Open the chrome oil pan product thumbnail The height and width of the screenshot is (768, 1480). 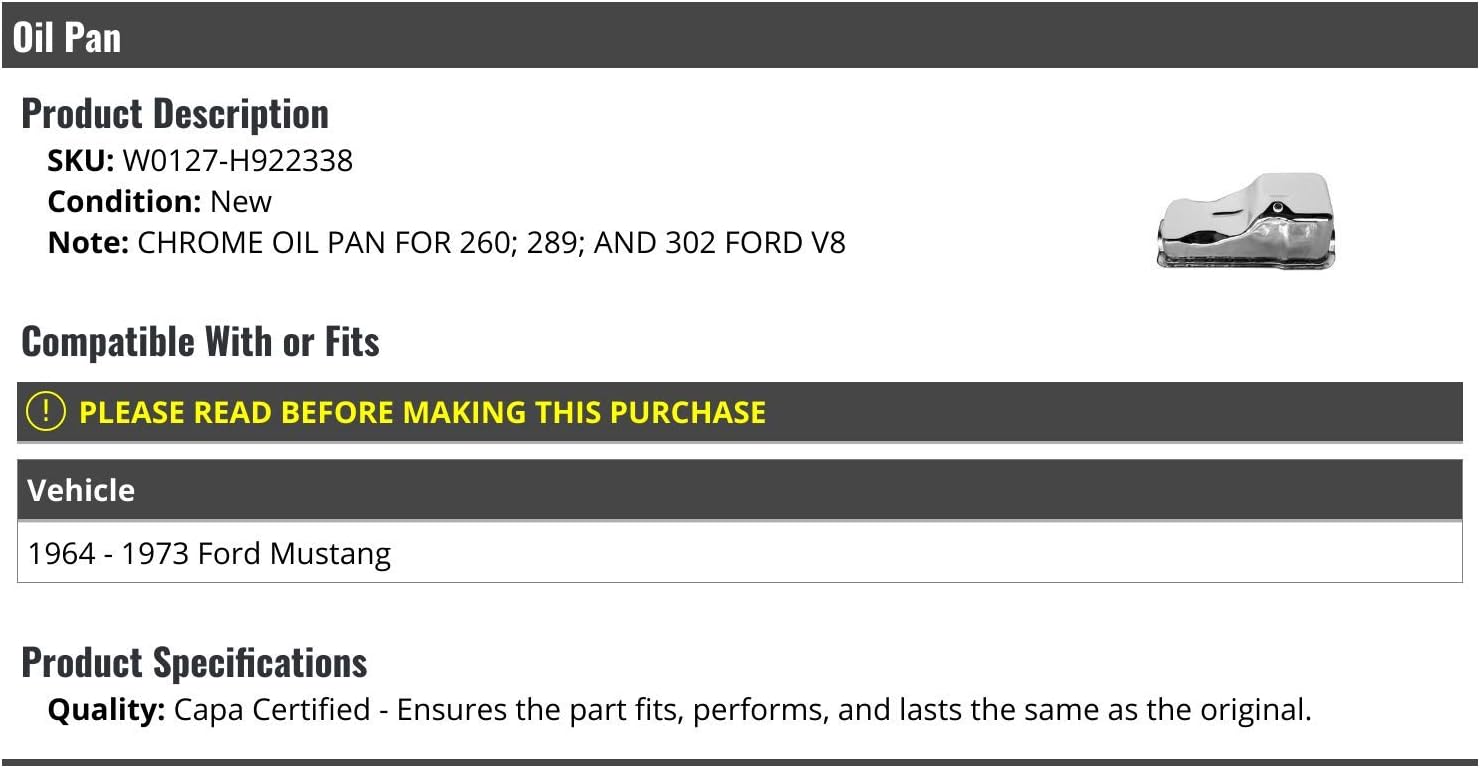[1246, 220]
